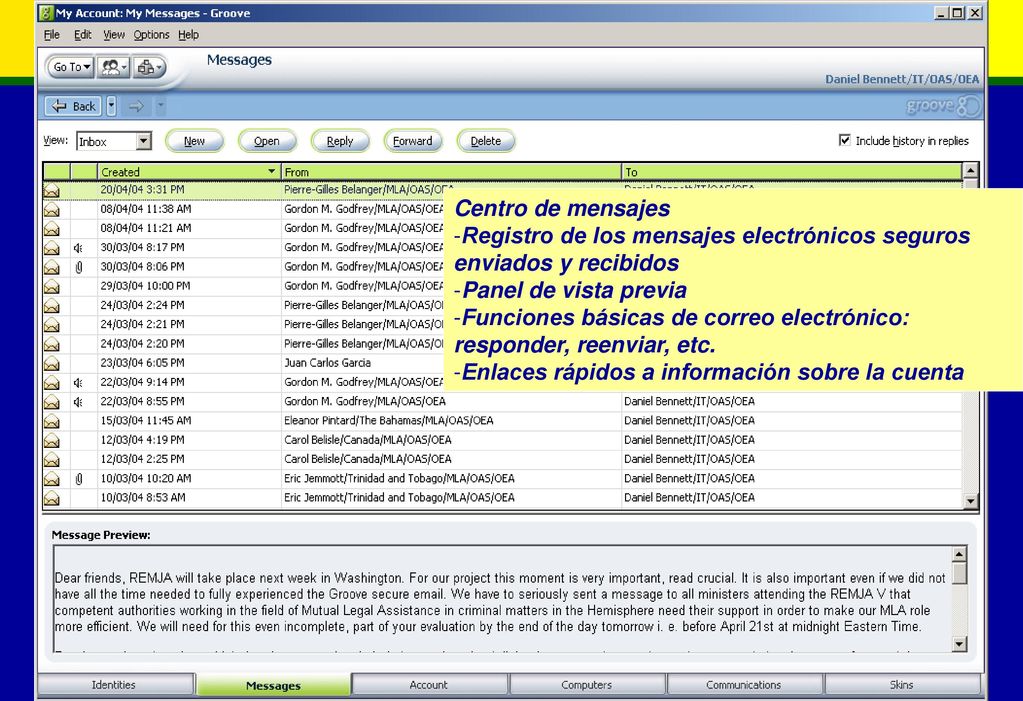1023x701 pixels.
Task: Click envelope icon of 08/04/04 11:21 AM message
Action: coord(52,228)
